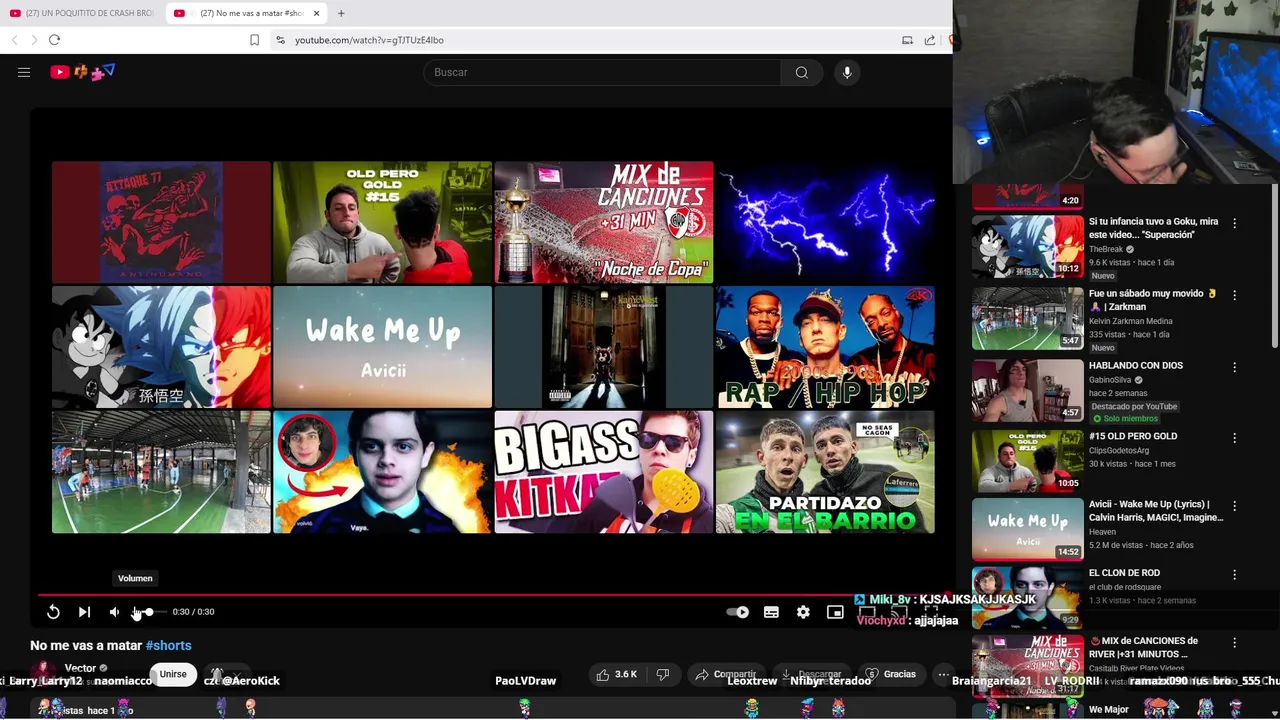Open options for 'HABLANDO CON DIOS' video
Screen dimensions: 1280x720
pyautogui.click(x=1234, y=367)
